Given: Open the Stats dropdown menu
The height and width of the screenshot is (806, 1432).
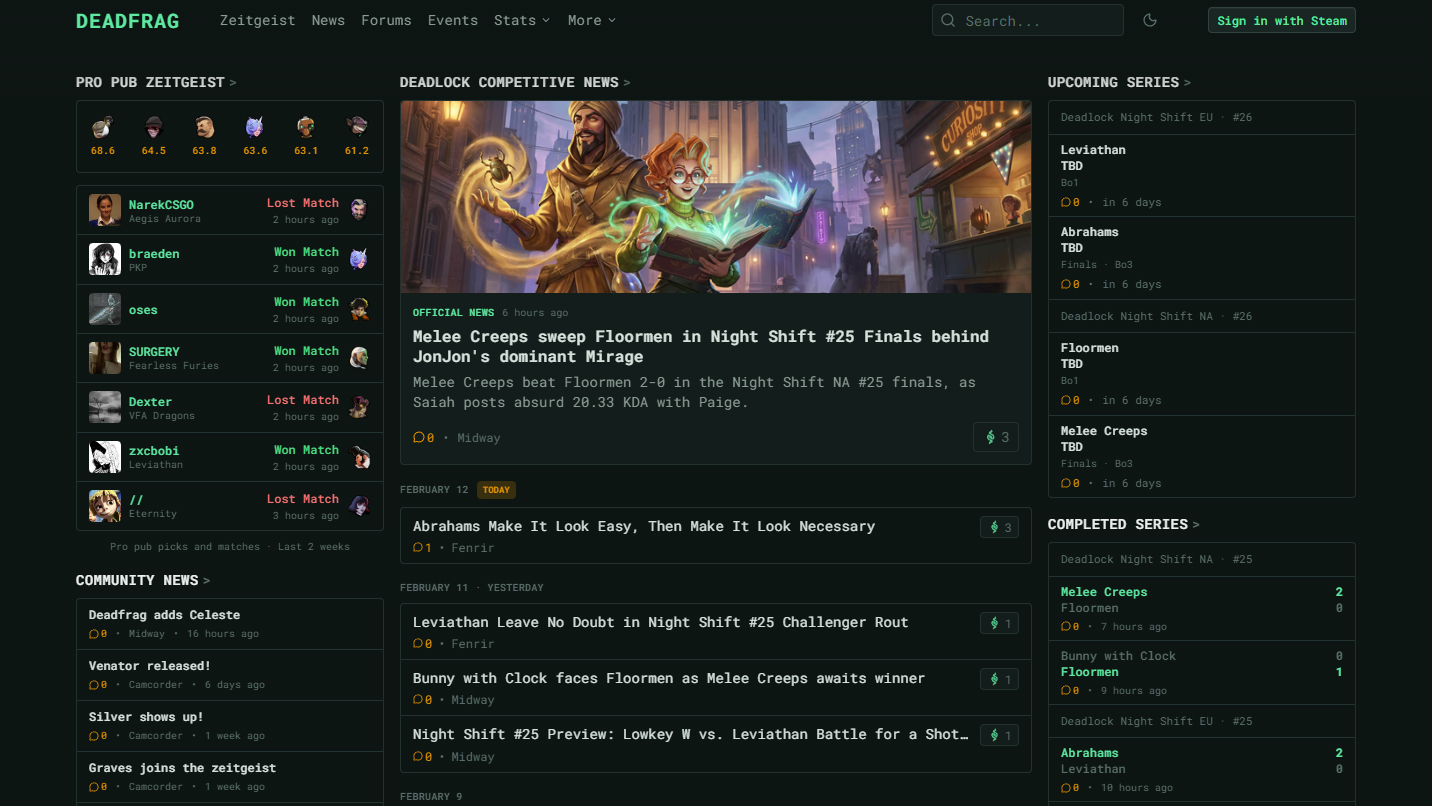Looking at the screenshot, I should click(x=521, y=20).
